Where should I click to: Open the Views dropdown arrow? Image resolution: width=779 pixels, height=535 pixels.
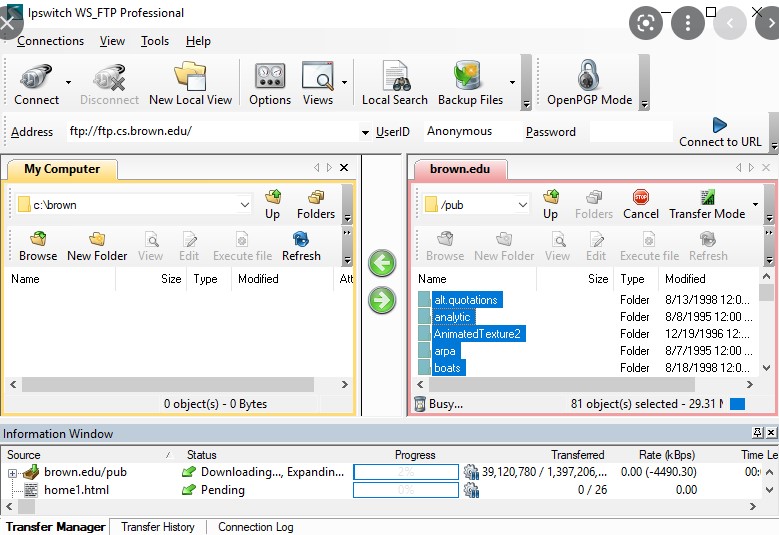tap(344, 82)
